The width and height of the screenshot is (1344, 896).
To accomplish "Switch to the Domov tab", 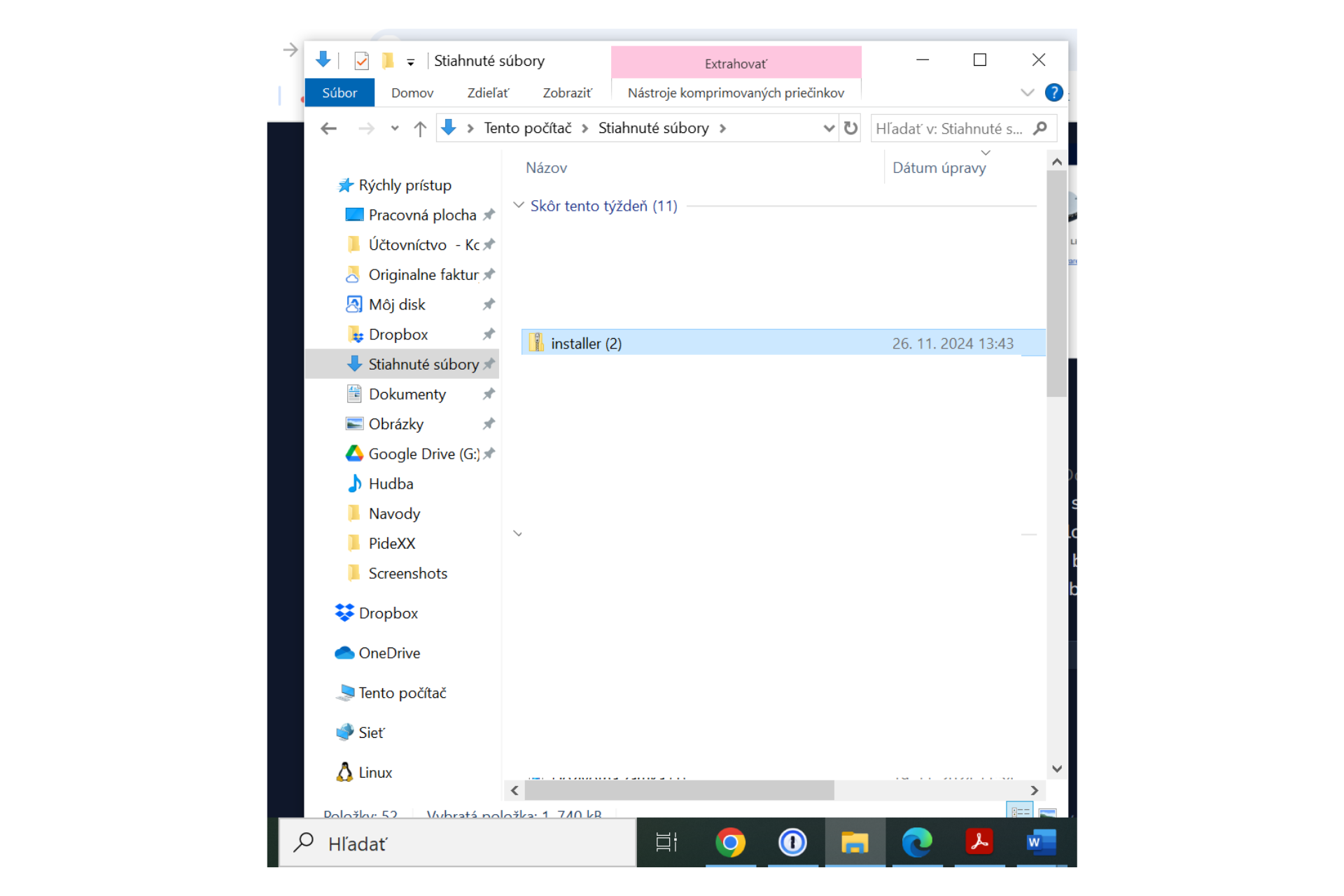I will pyautogui.click(x=412, y=92).
